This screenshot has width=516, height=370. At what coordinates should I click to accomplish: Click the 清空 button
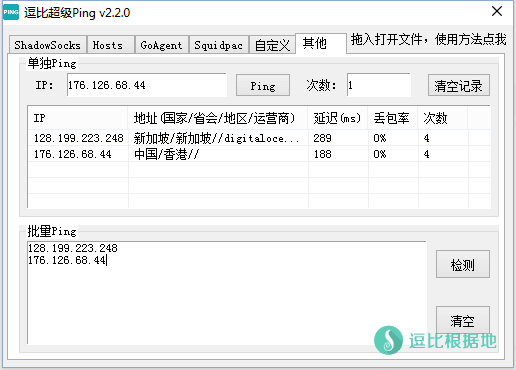pyautogui.click(x=463, y=320)
